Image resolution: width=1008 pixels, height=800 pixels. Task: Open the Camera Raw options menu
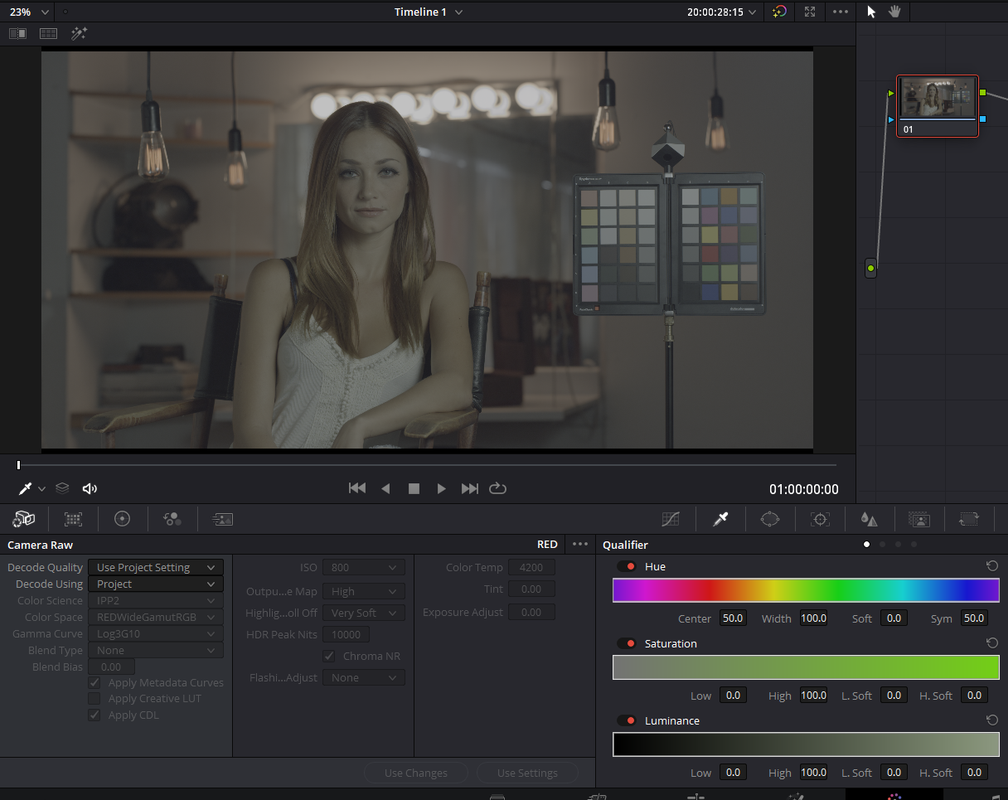pos(580,544)
